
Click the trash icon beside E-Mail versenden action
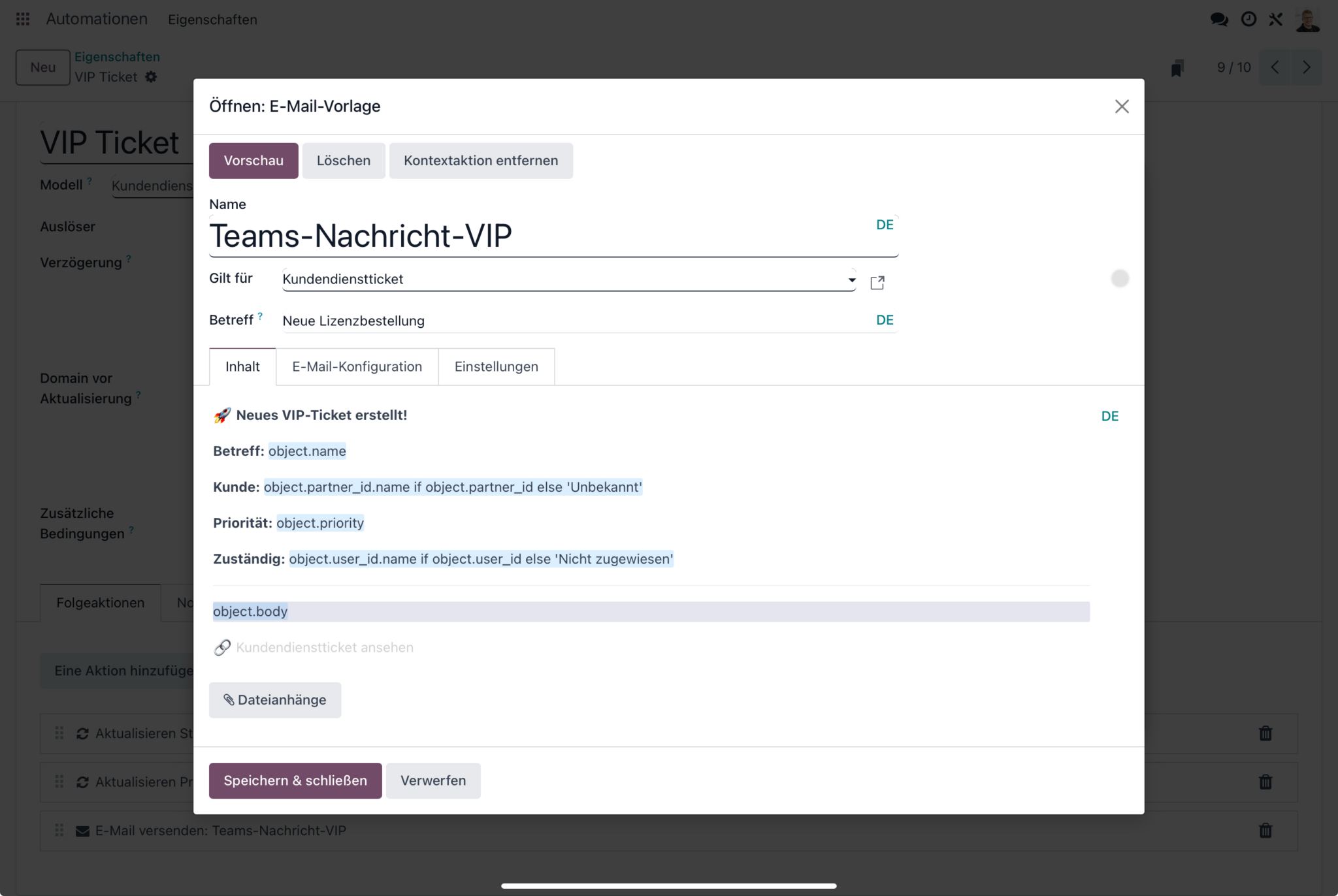pos(1265,830)
